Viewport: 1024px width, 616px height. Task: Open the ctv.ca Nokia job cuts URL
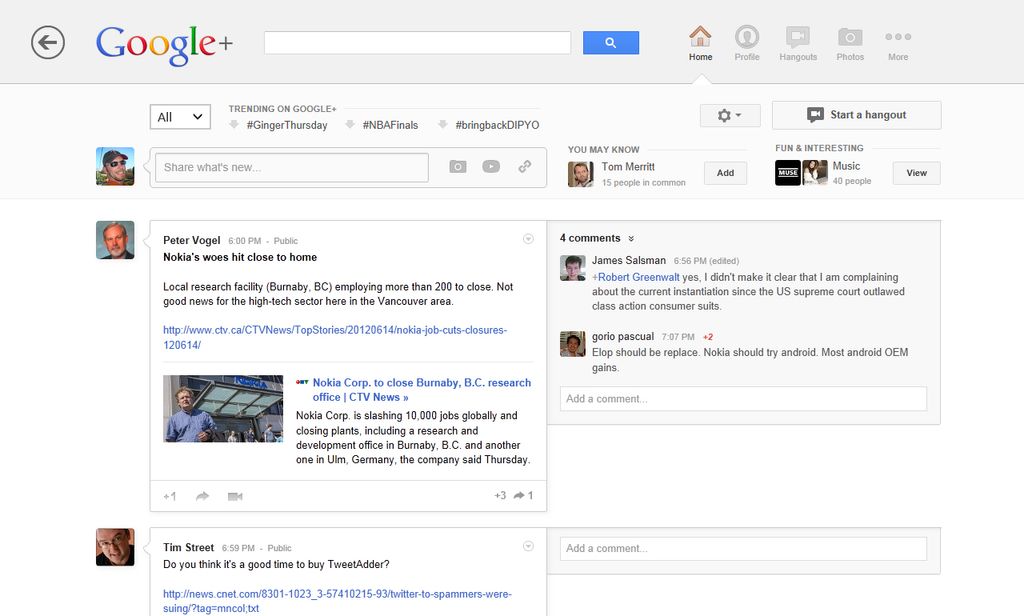point(335,337)
